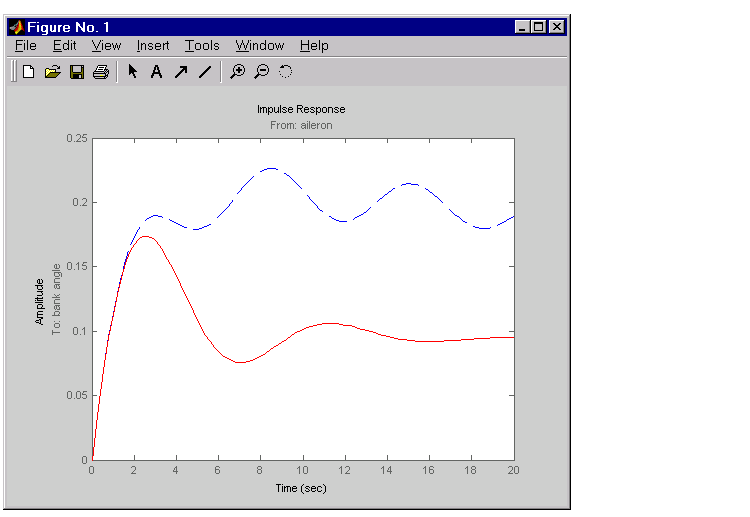Expand the Insert menu
Image resolution: width=750 pixels, height=517 pixels.
[x=153, y=46]
